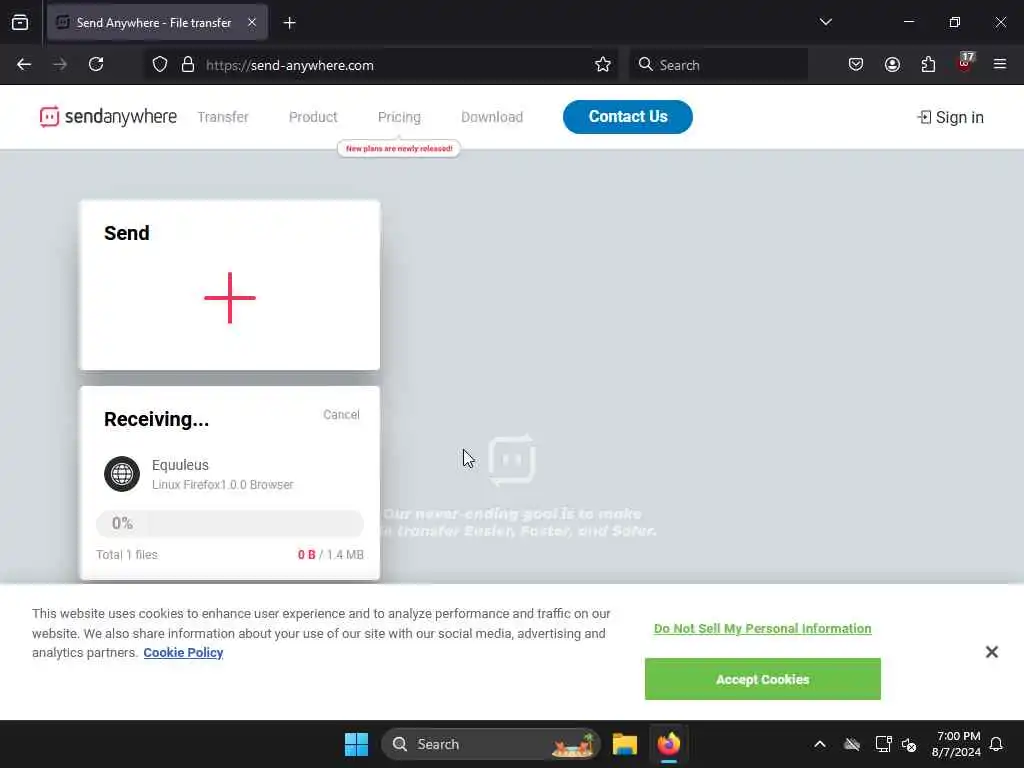Open the Windows Start button
Viewport: 1024px width, 768px height.
pyautogui.click(x=357, y=744)
